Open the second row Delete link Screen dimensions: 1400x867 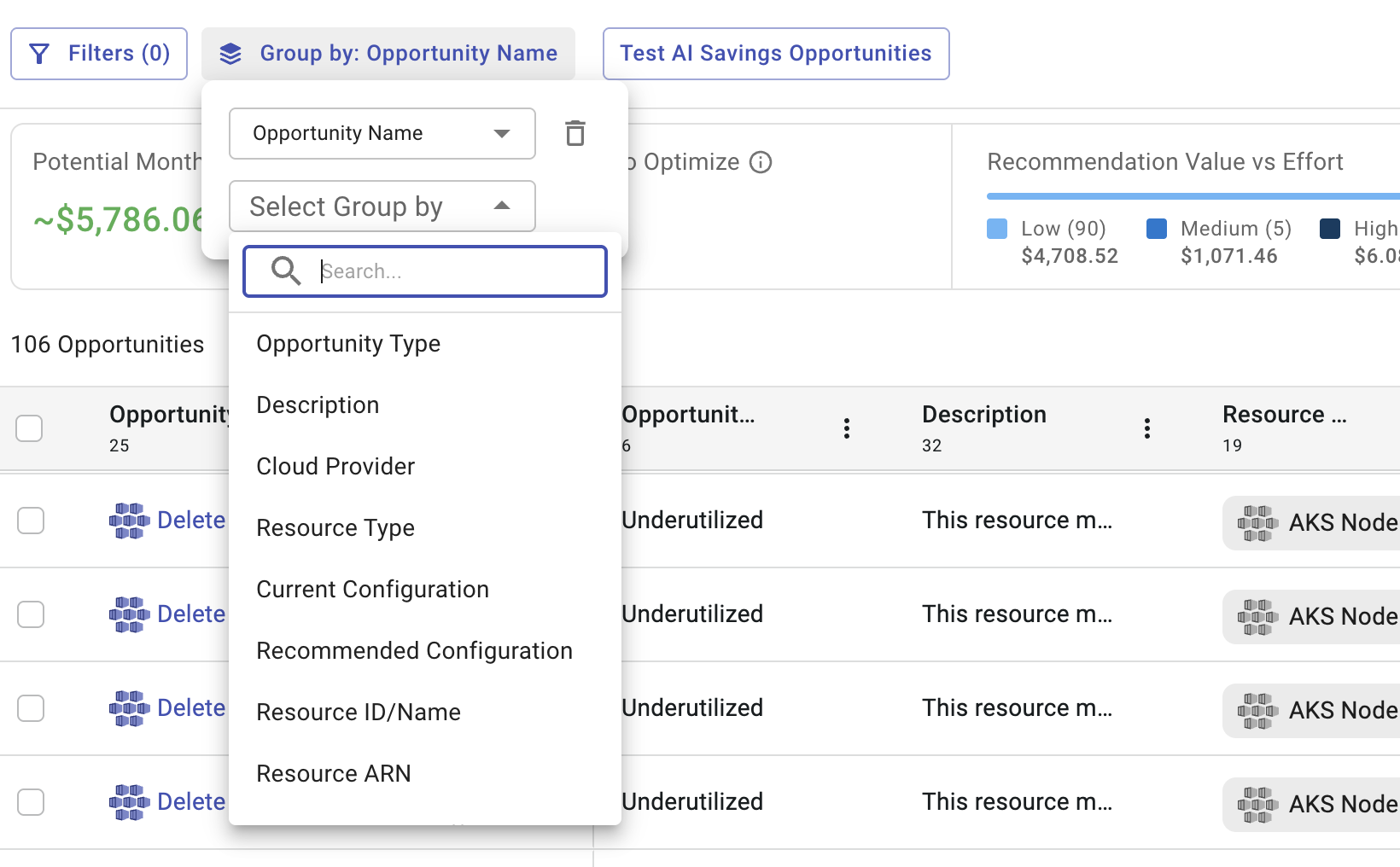[x=191, y=614]
